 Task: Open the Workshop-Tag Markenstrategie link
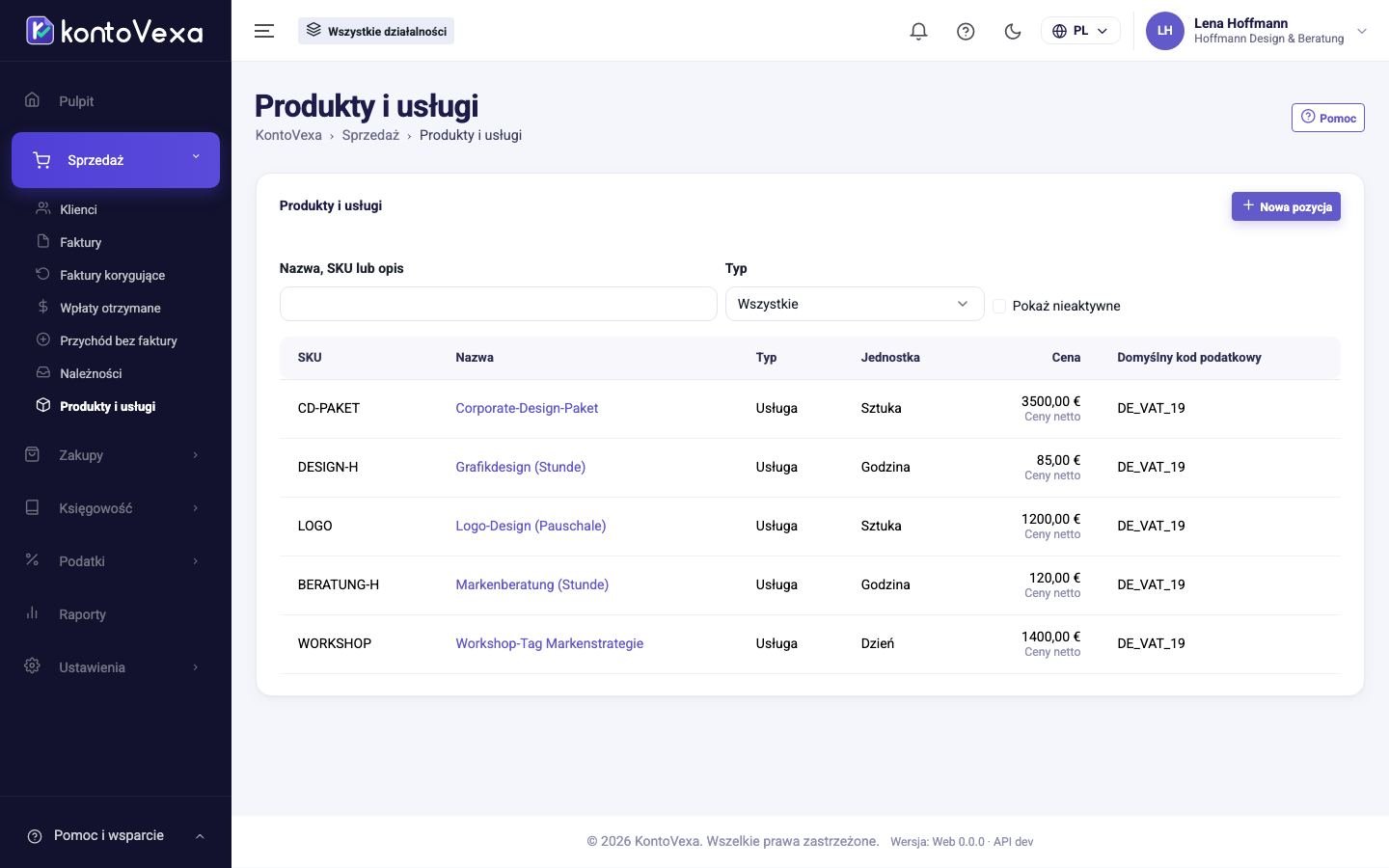[x=549, y=643]
